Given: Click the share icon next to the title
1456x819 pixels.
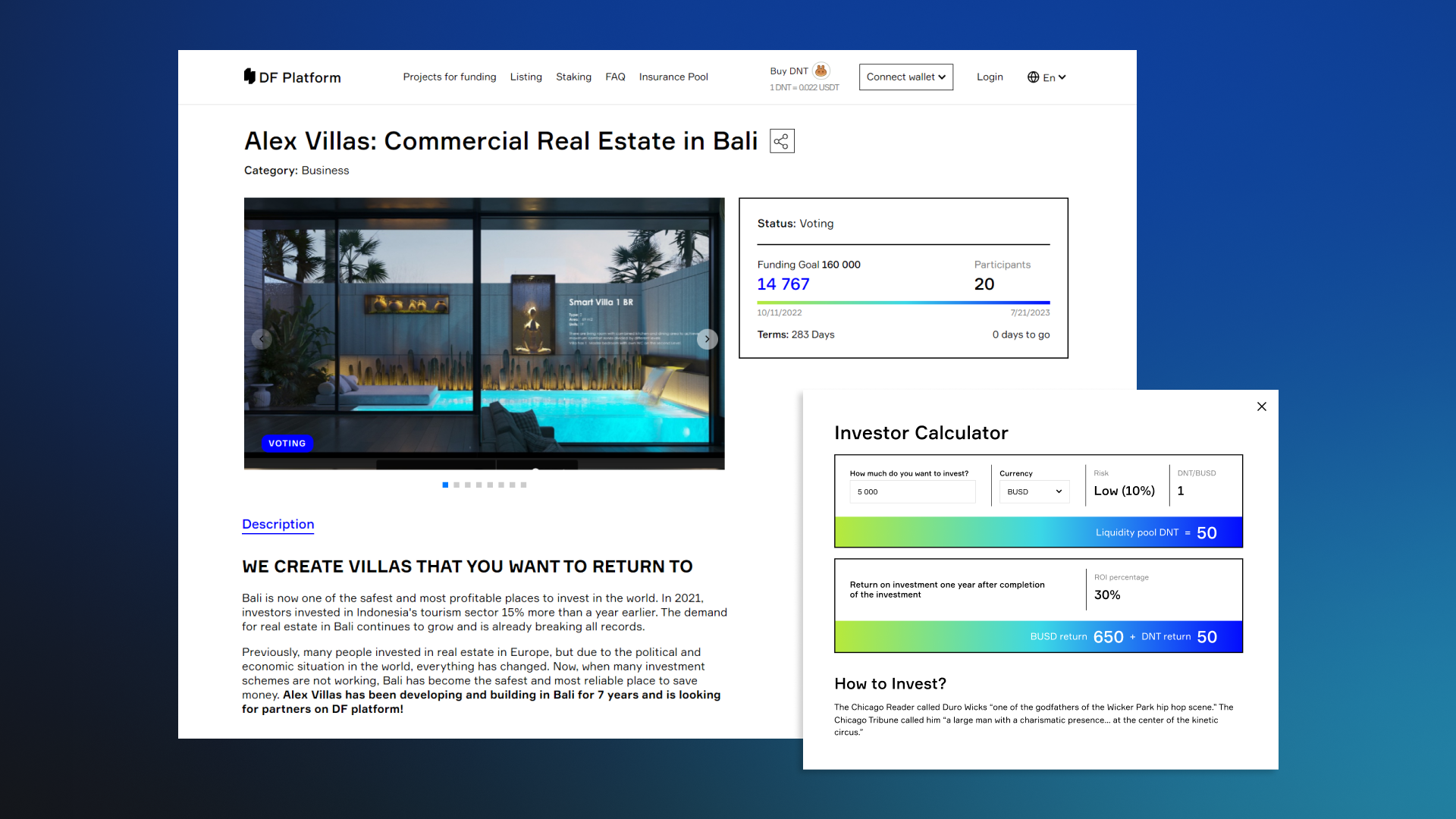Looking at the screenshot, I should tap(782, 141).
